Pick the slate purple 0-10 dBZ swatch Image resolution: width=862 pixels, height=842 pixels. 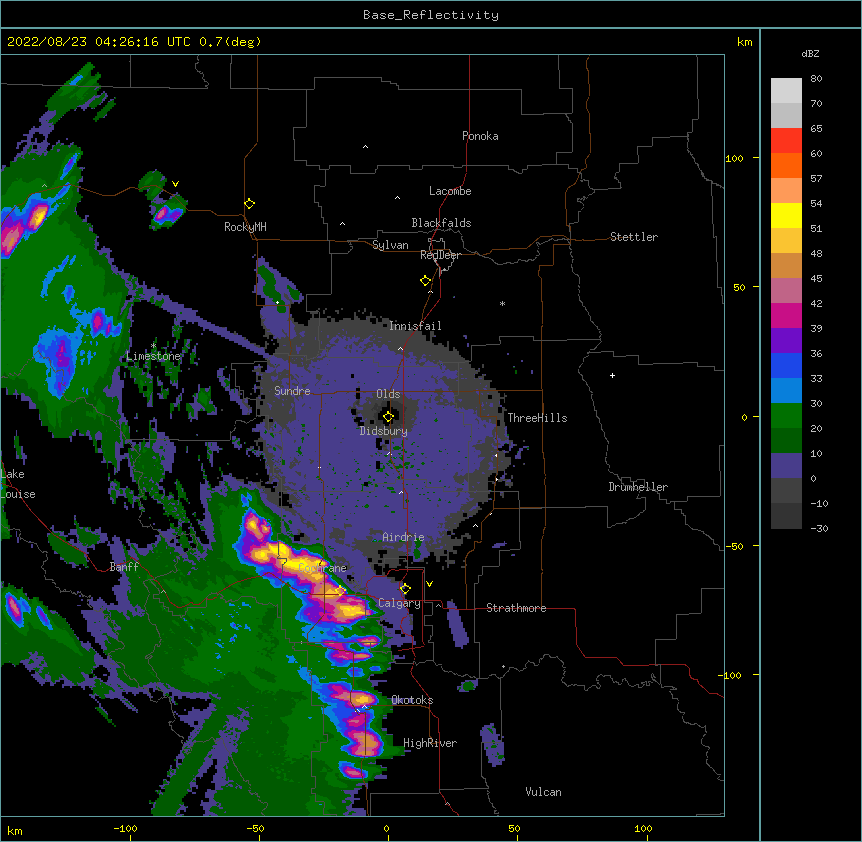786,466
